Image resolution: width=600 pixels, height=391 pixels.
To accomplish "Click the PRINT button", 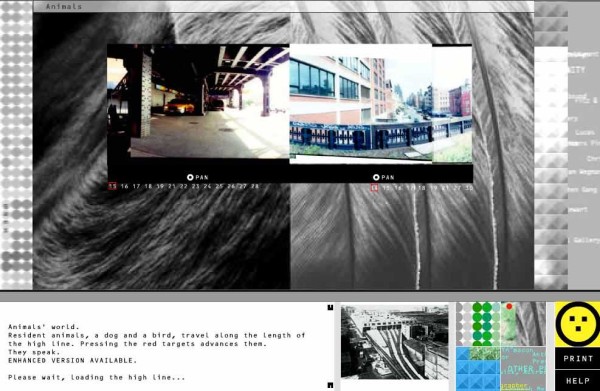I will (577, 358).
